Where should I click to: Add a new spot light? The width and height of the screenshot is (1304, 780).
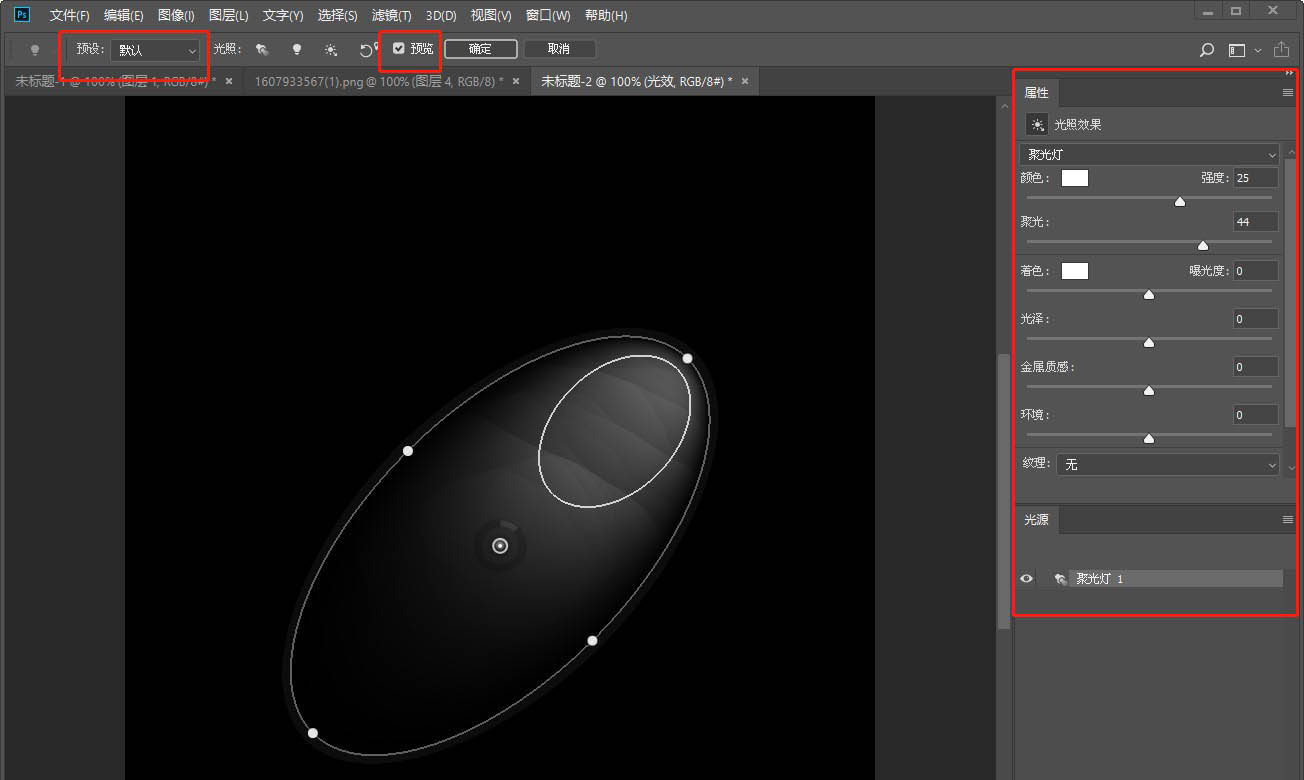(x=262, y=49)
